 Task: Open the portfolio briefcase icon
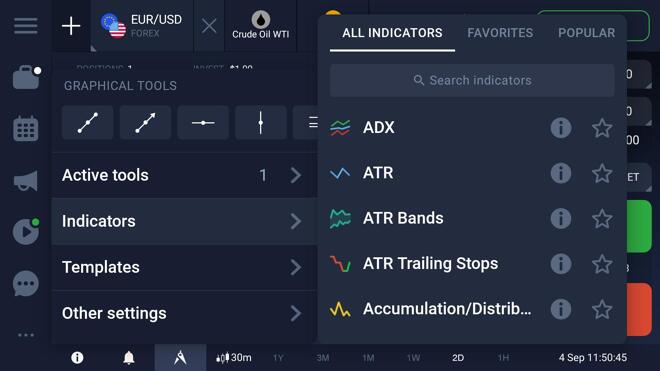(x=26, y=77)
